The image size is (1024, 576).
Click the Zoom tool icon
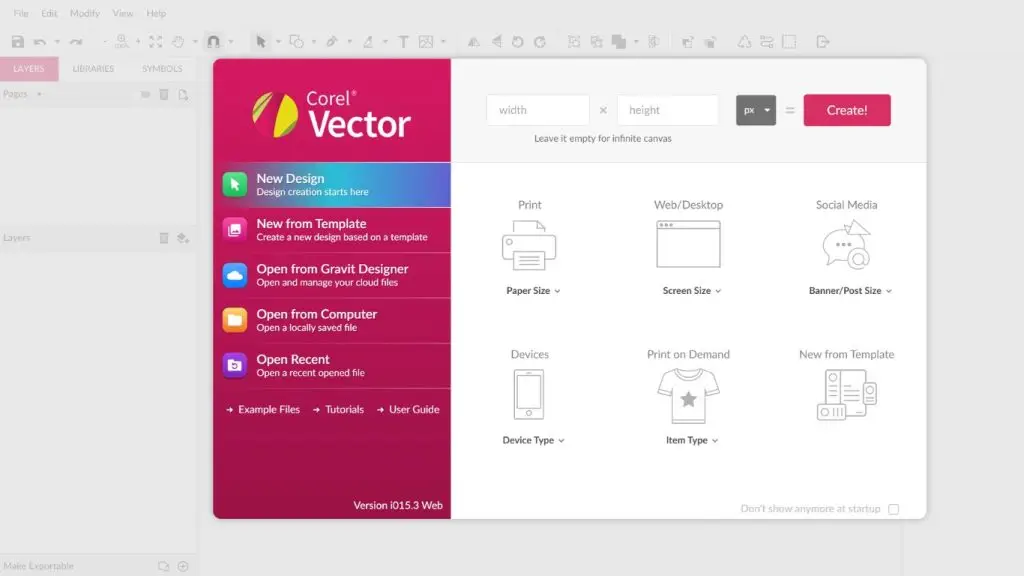[121, 42]
